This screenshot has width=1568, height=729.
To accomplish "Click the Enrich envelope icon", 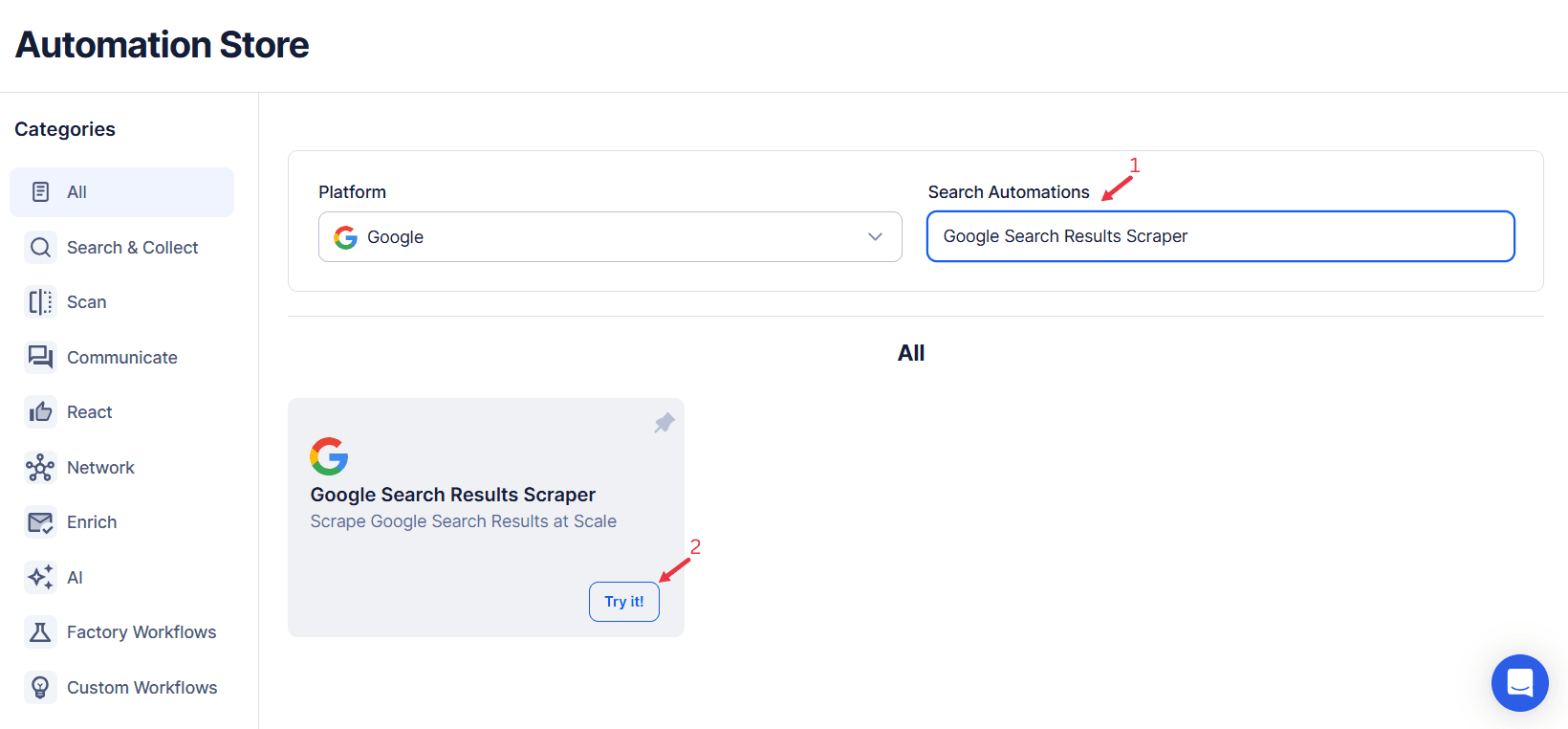I will click(x=40, y=521).
